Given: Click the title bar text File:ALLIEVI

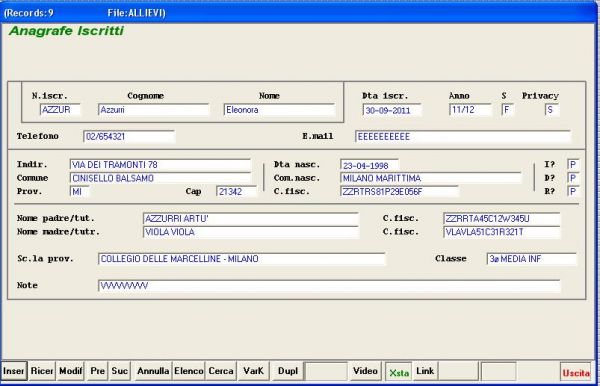Looking at the screenshot, I should (x=136, y=13).
